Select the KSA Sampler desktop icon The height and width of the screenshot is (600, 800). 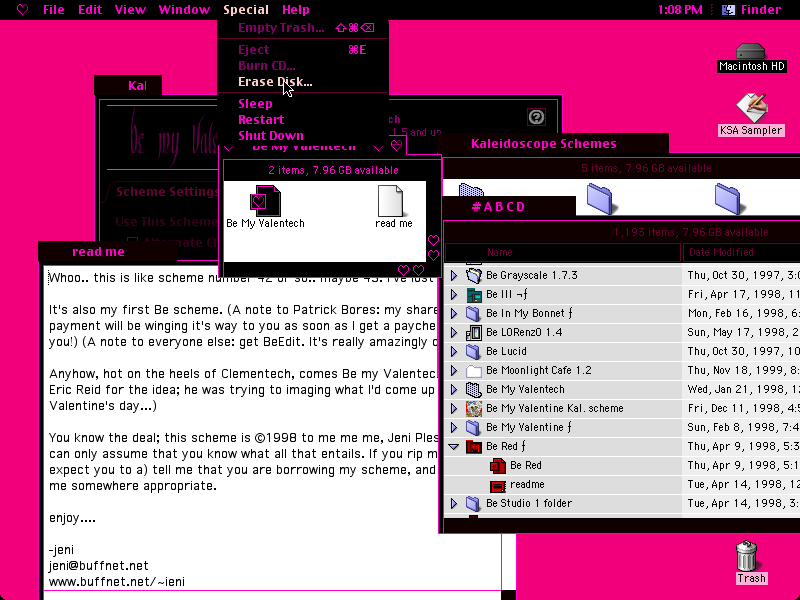(751, 108)
